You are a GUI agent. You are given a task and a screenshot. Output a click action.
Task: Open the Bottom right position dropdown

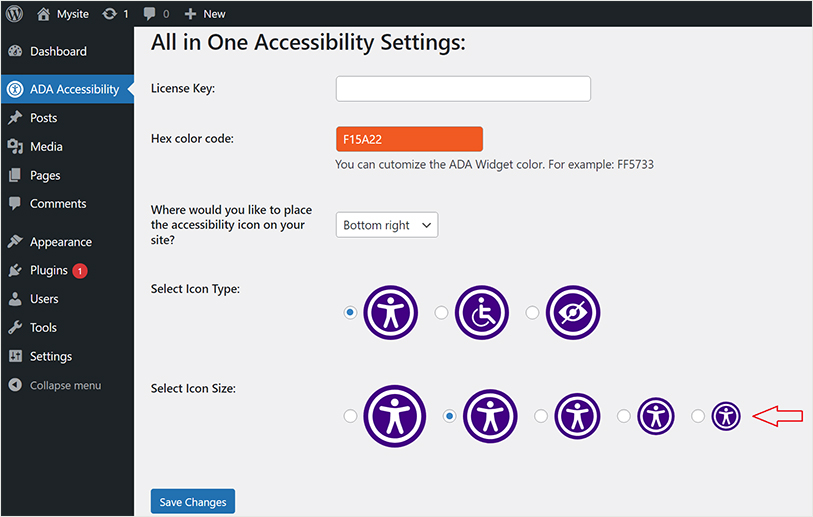(387, 225)
